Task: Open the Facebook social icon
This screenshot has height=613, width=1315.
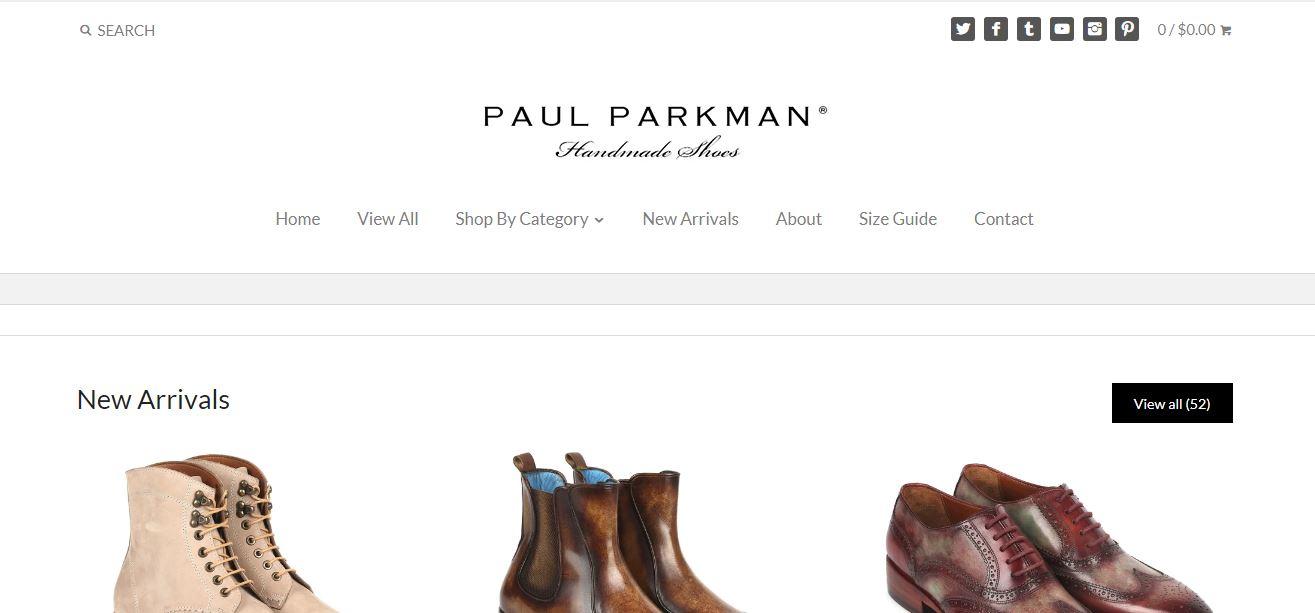Action: coord(996,29)
